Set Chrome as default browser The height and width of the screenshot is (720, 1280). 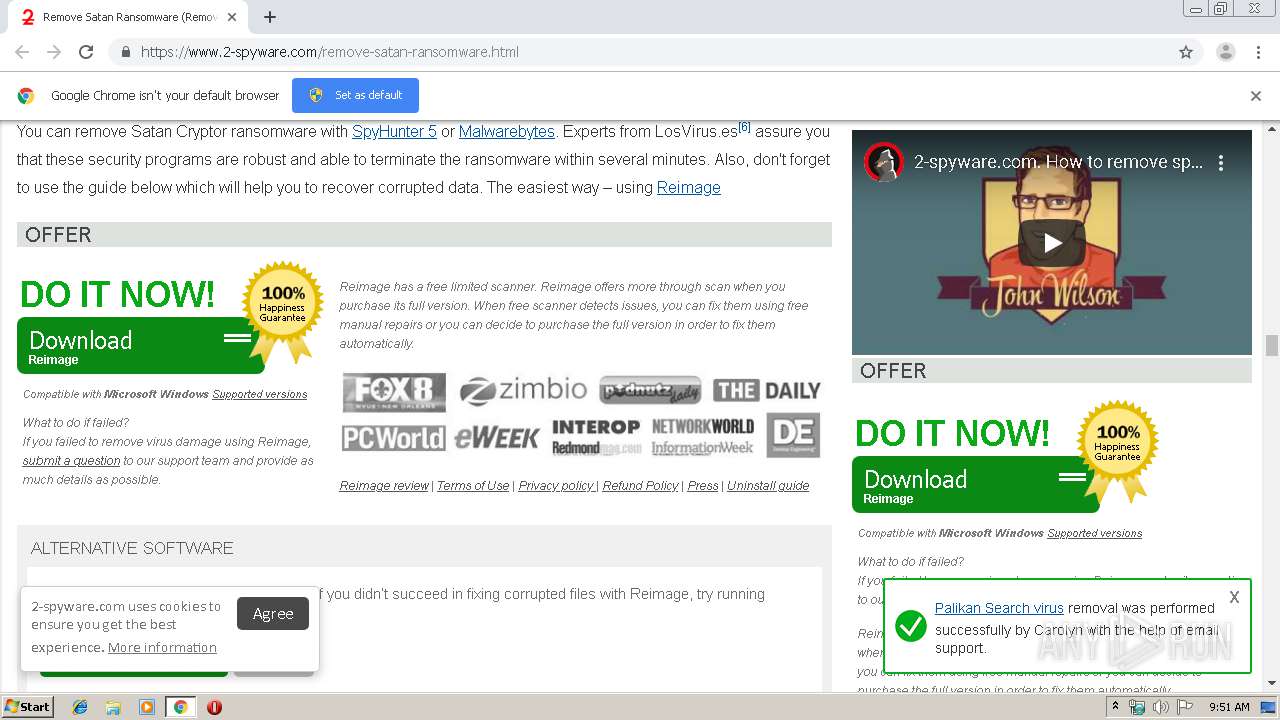(x=355, y=95)
